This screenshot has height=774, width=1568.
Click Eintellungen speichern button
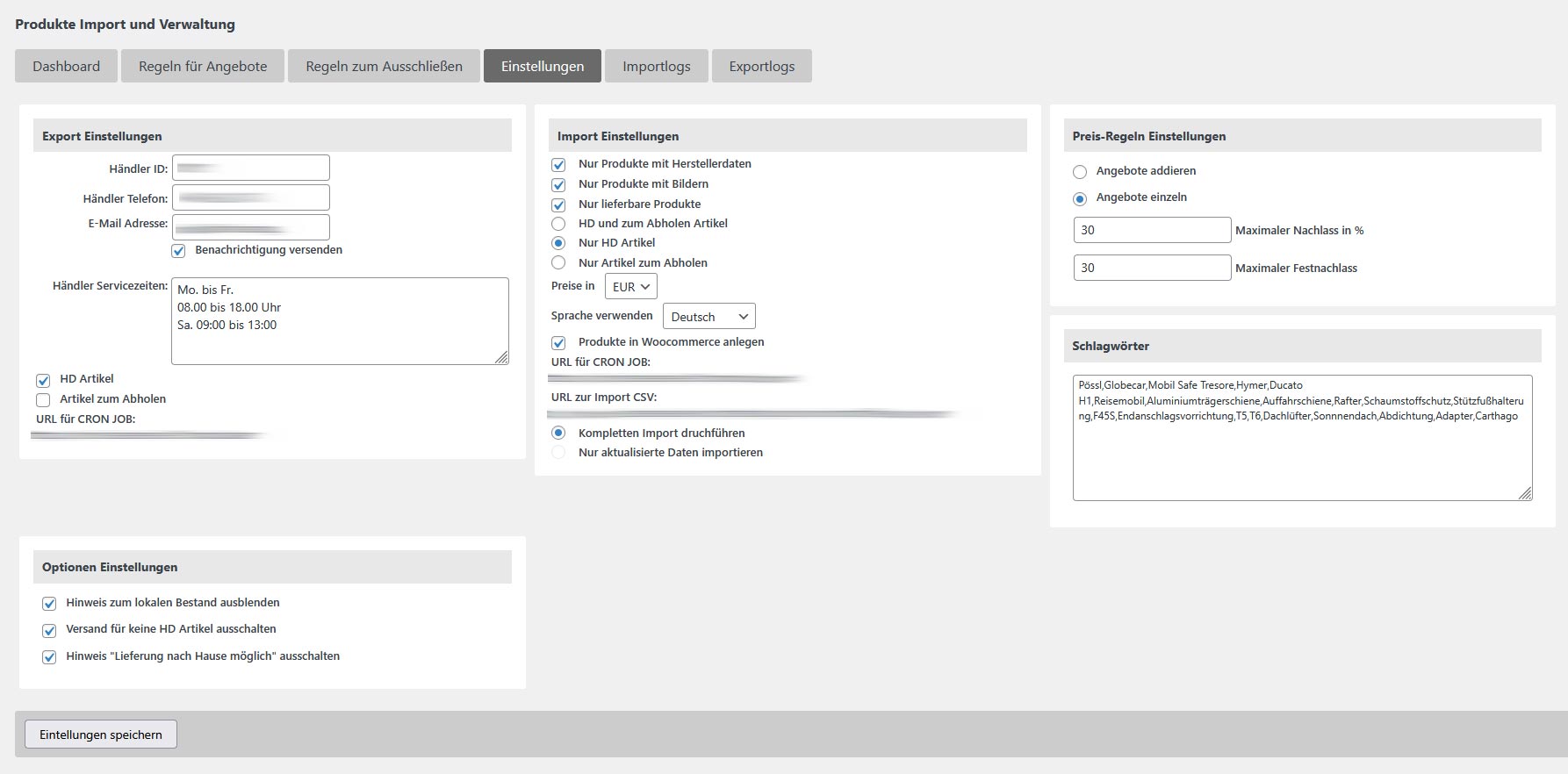pos(101,735)
